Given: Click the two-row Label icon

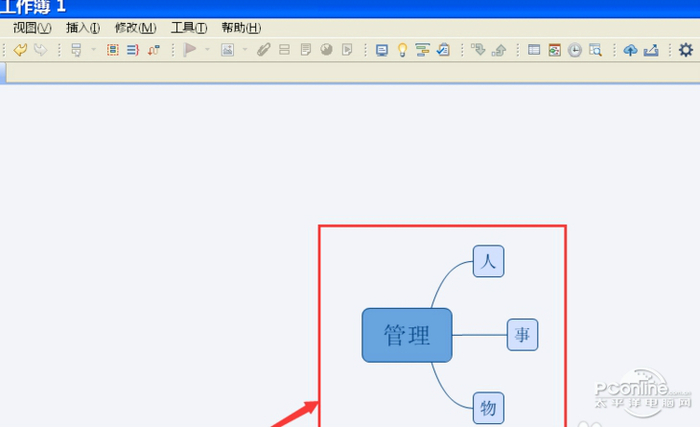Looking at the screenshot, I should pyautogui.click(x=284, y=50).
